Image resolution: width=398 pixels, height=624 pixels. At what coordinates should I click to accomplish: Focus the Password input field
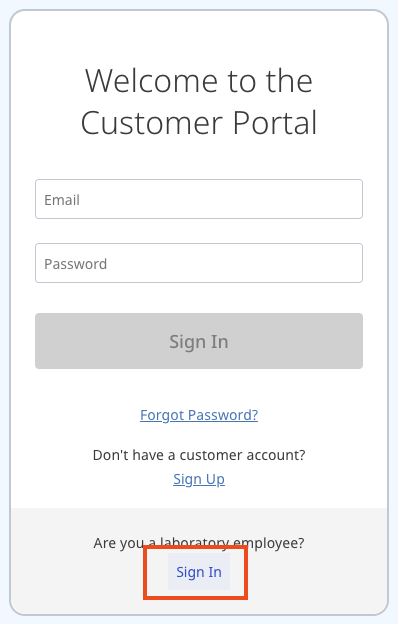[x=199, y=263]
